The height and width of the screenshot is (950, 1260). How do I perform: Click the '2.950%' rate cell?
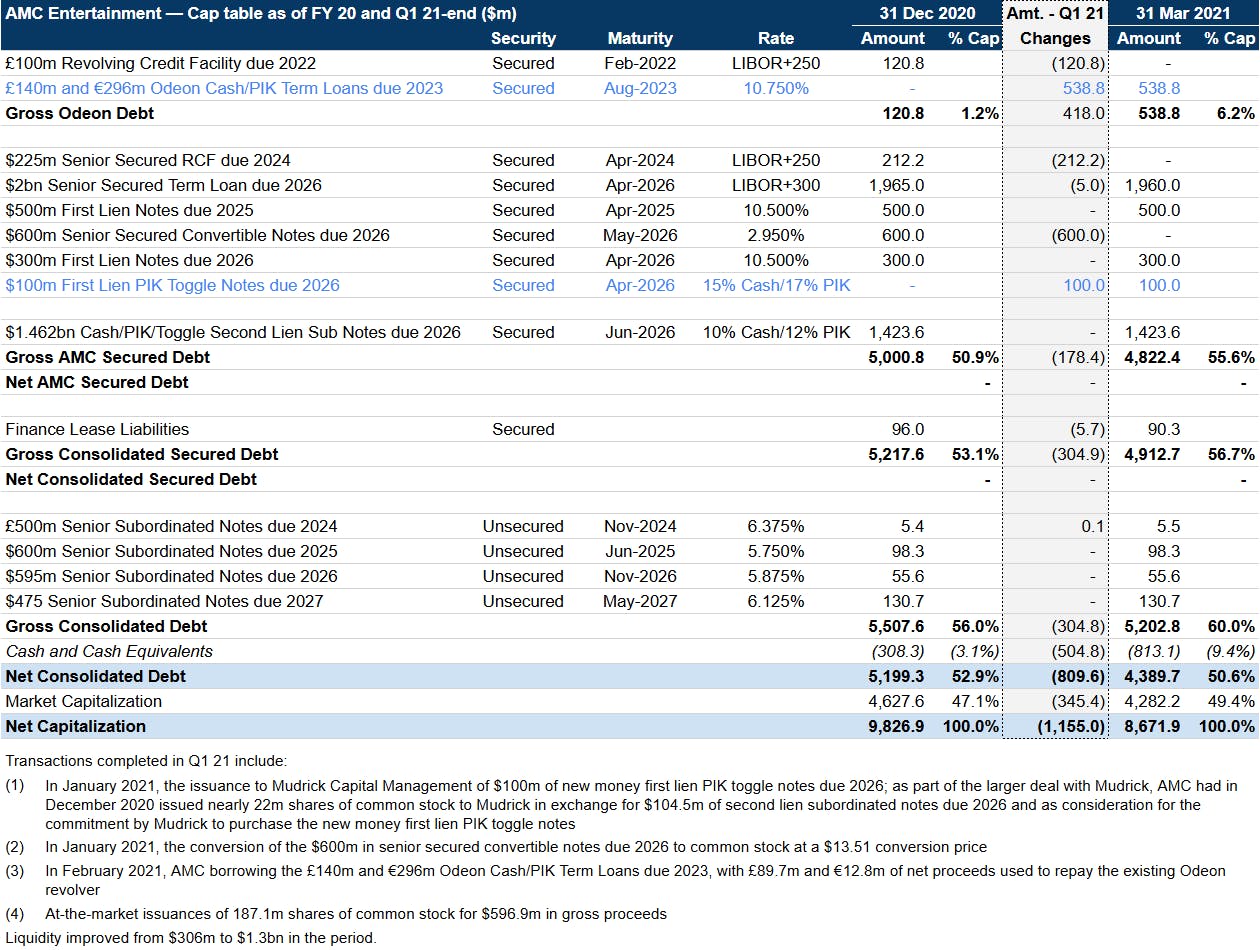click(776, 235)
